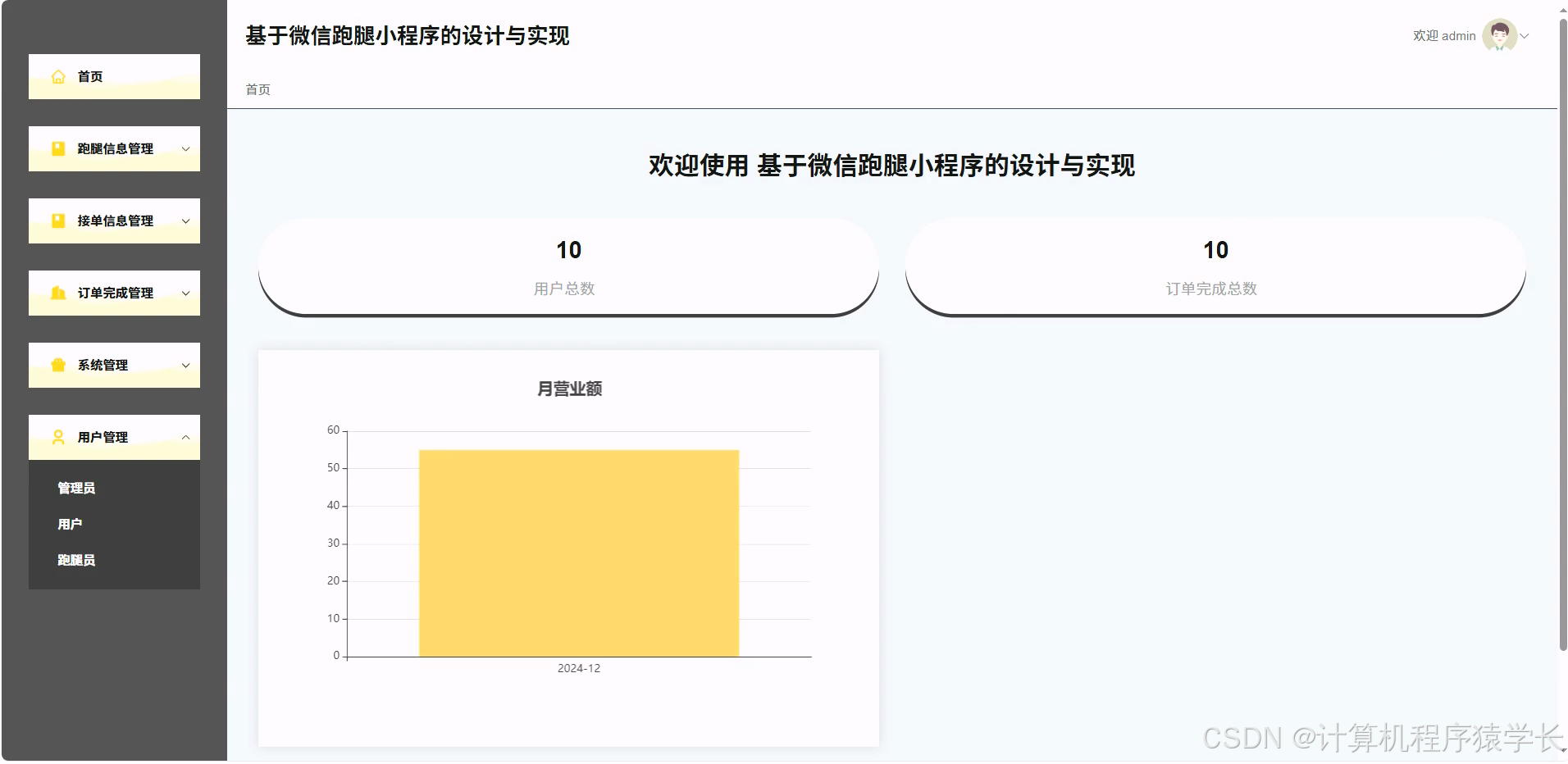
Task: Click the 首页 breadcrumb link
Action: [258, 89]
